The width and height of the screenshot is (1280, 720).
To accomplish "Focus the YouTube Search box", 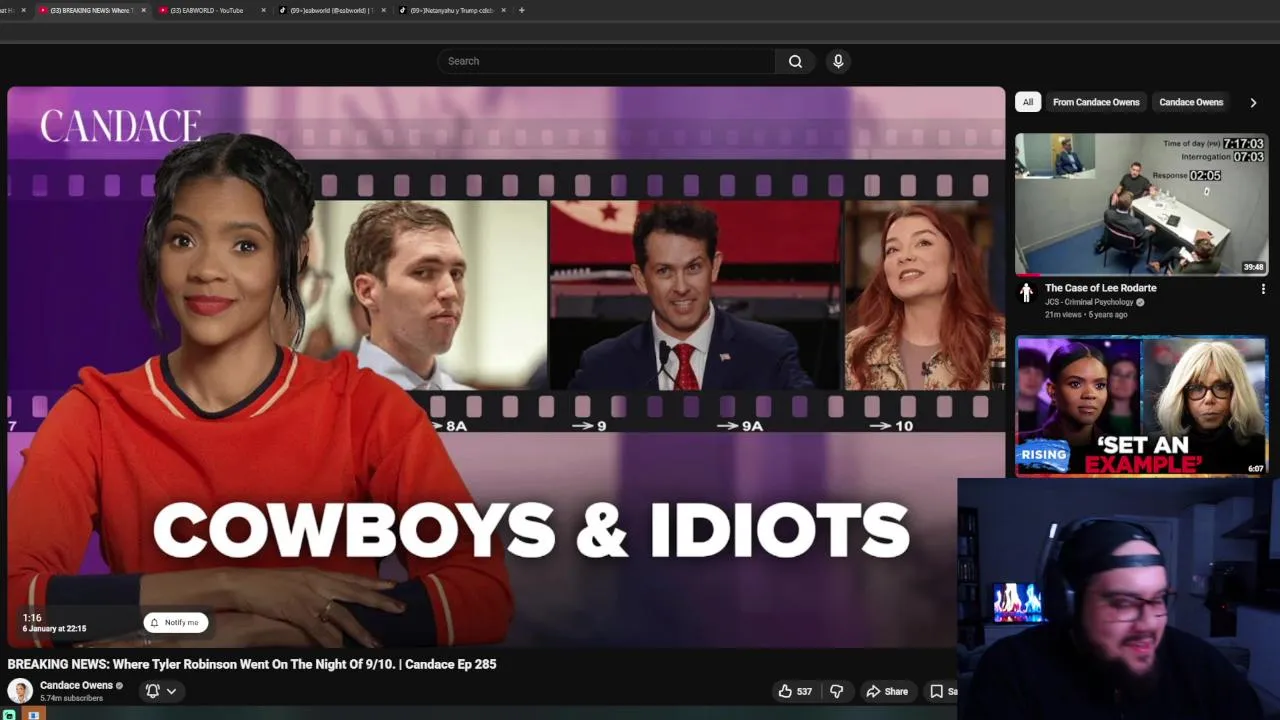I will coord(606,61).
